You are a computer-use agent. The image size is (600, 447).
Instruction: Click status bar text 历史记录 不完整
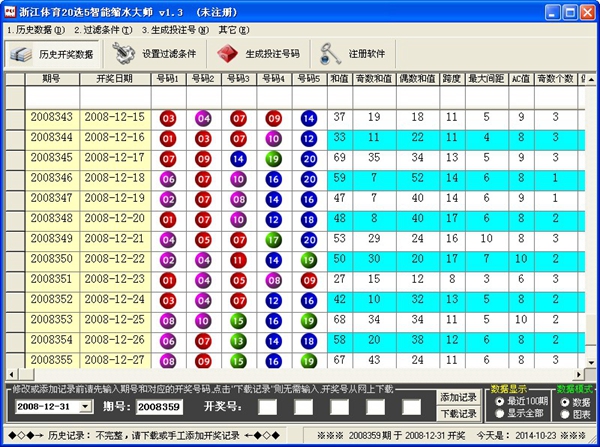(x=143, y=436)
